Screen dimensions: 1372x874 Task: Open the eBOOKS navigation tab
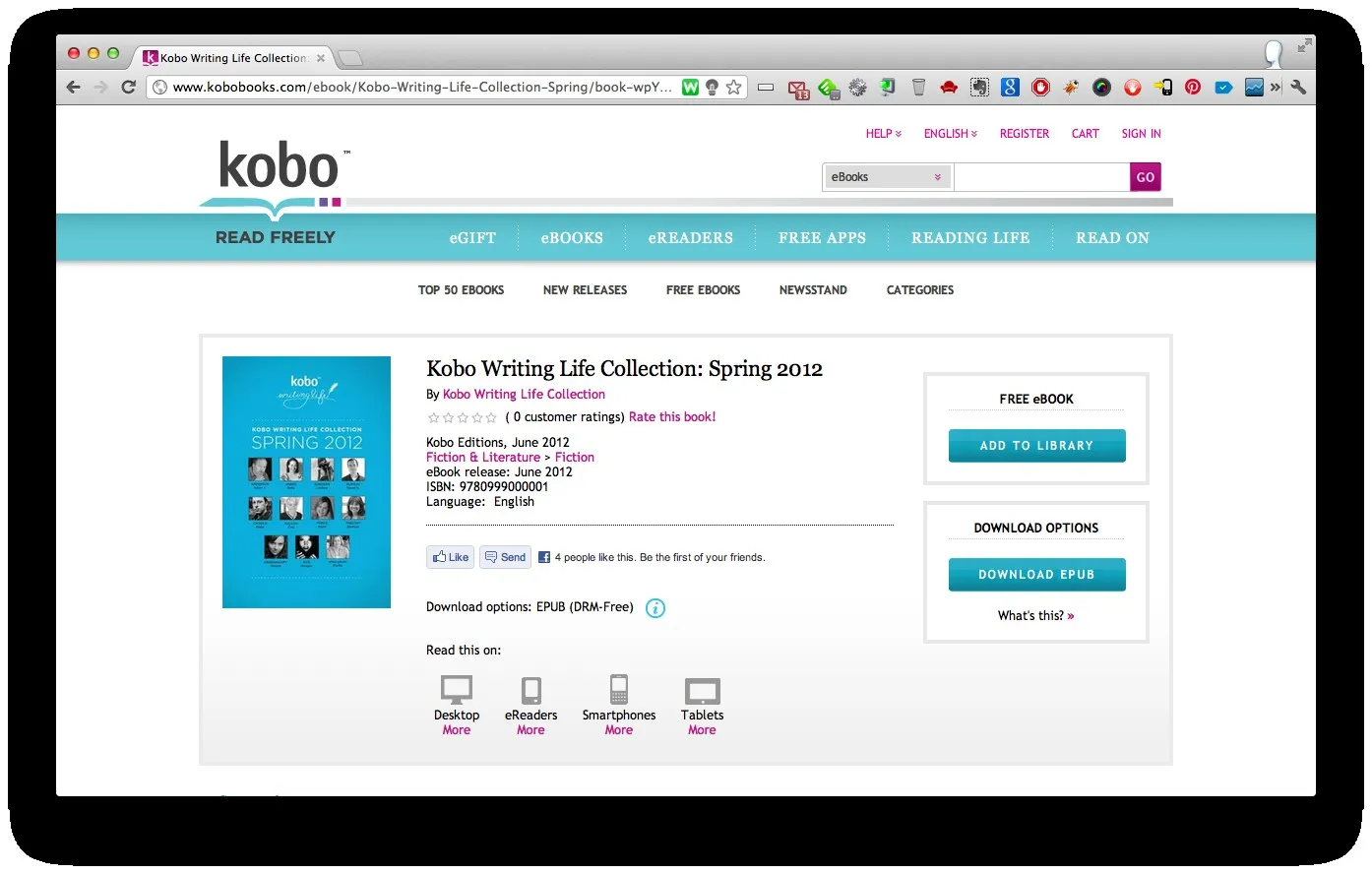[x=572, y=238]
